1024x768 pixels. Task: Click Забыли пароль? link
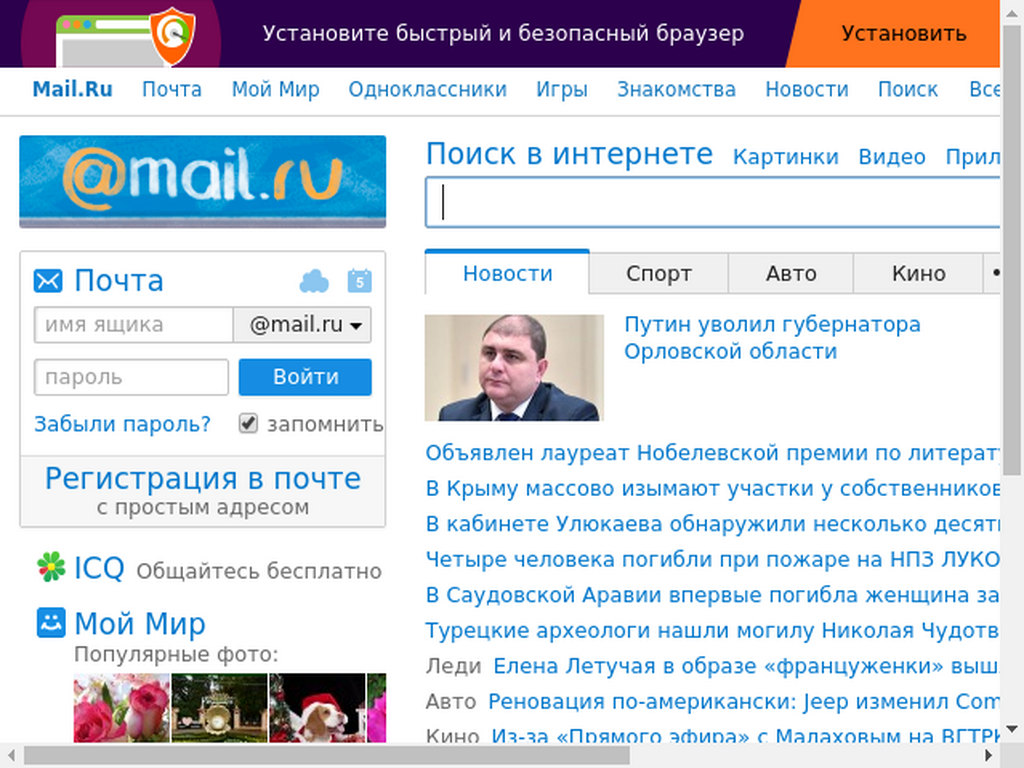(122, 424)
